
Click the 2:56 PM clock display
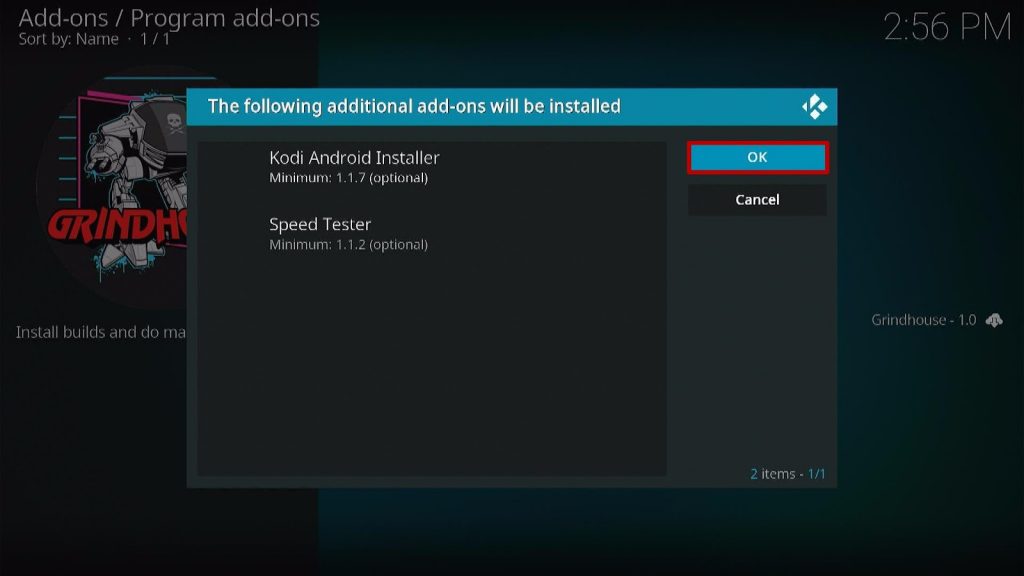pyautogui.click(x=947, y=28)
